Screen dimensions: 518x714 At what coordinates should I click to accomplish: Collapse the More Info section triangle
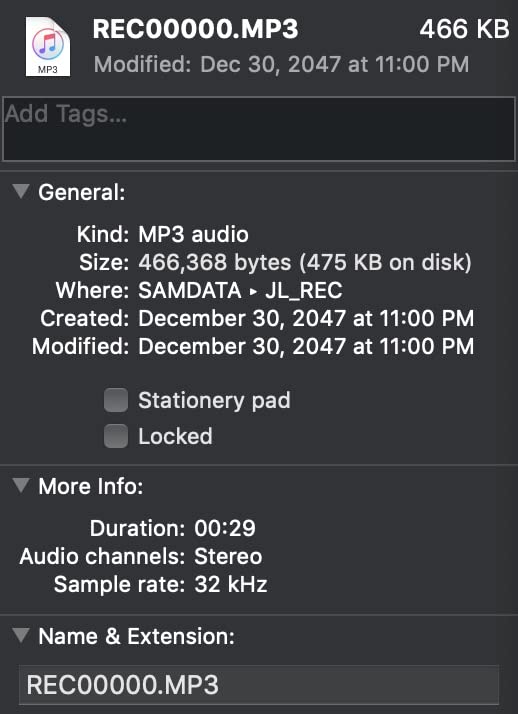point(21,485)
